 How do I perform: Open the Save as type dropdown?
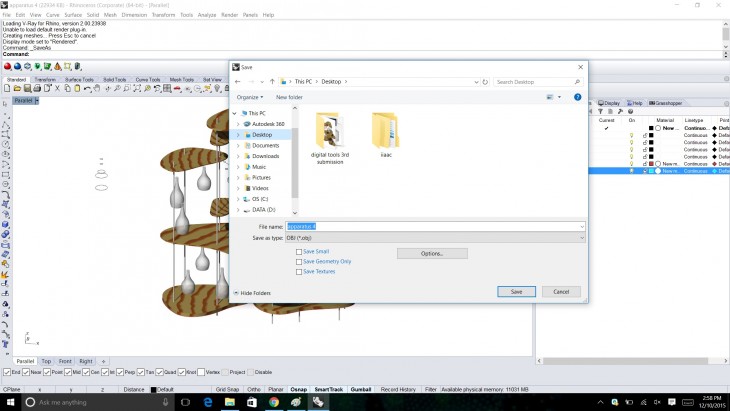435,238
